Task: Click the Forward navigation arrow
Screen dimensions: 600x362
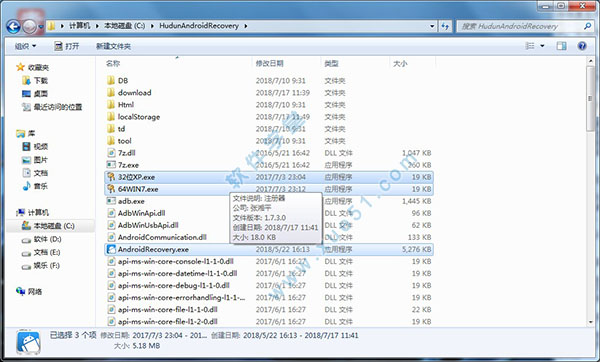Action: point(29,26)
